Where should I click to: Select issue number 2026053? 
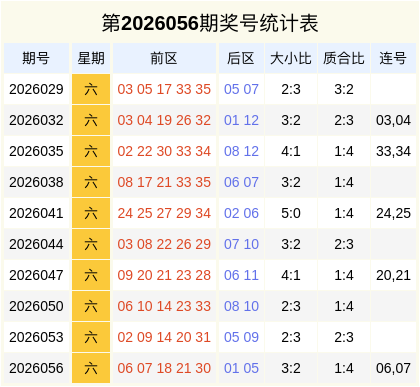36,337
